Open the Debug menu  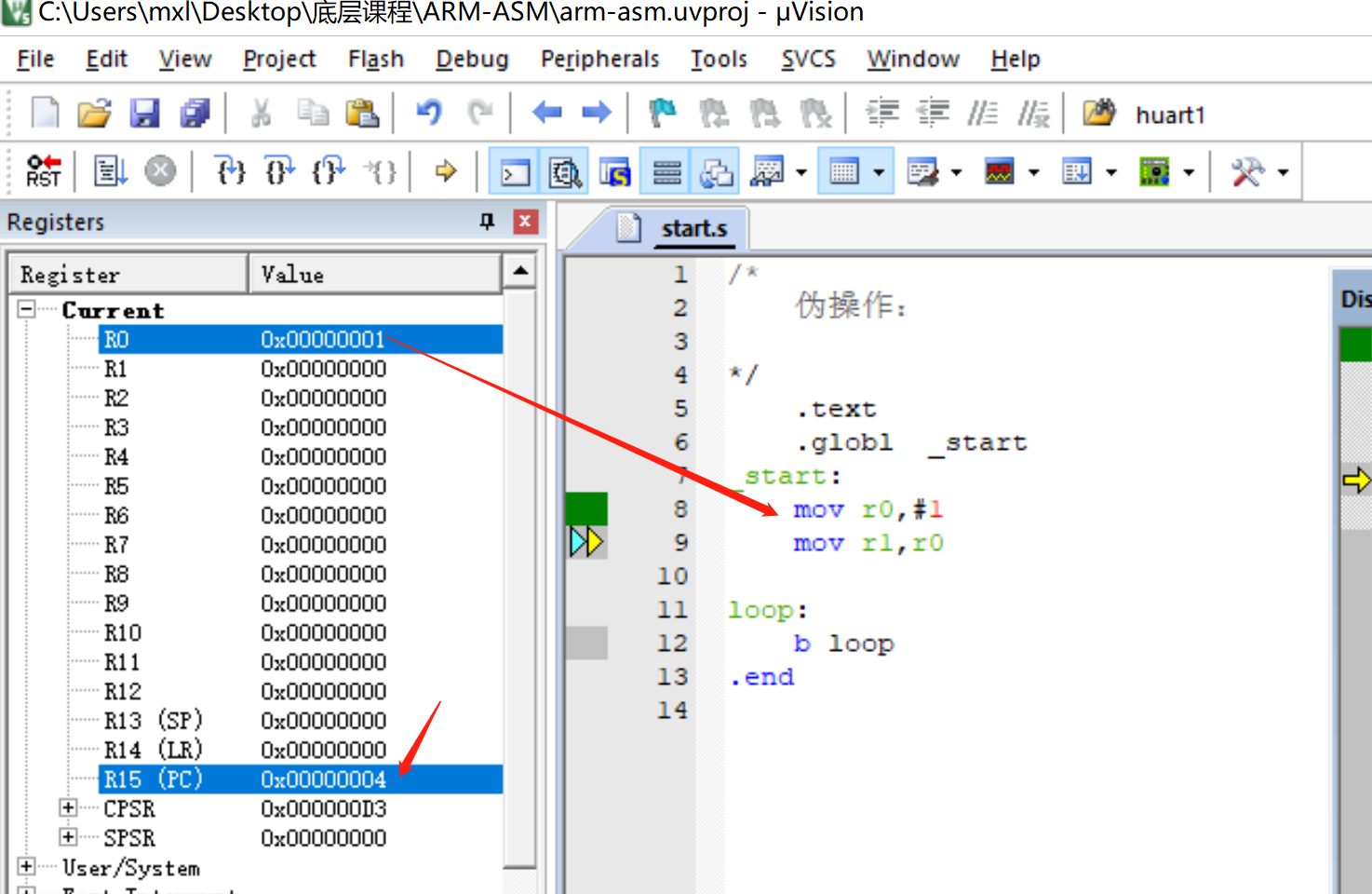click(x=472, y=59)
